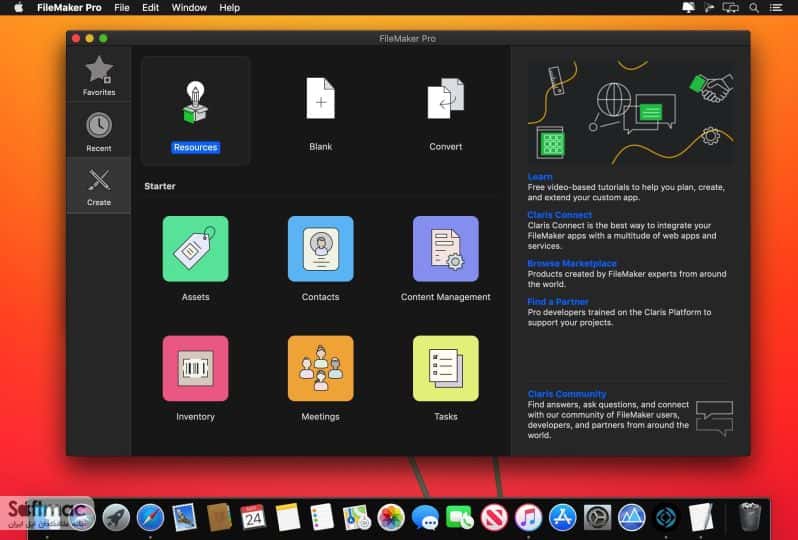Open the blank document icon in dock
The width and height of the screenshot is (798, 540).
[x=701, y=518]
